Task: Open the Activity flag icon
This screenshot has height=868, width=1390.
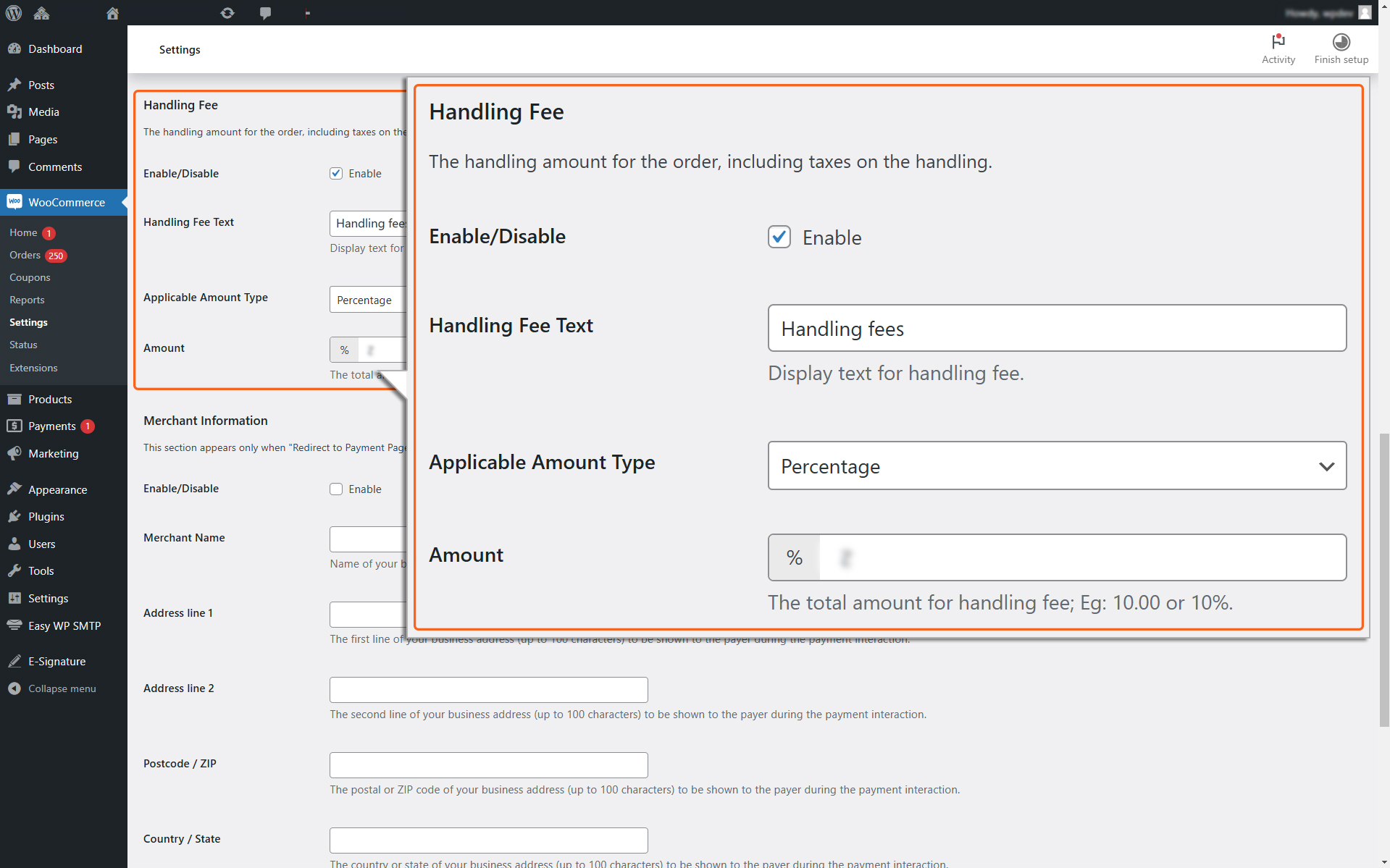Action: [1278, 41]
